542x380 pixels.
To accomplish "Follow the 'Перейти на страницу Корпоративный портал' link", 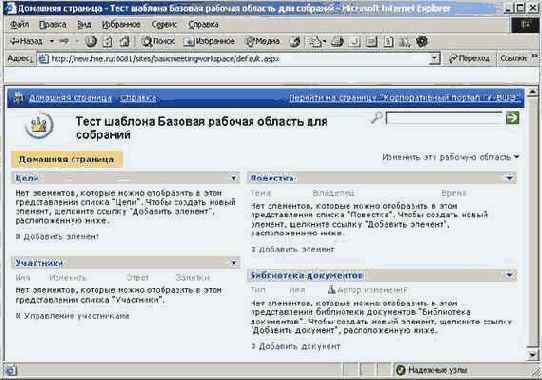I will pyautogui.click(x=404, y=98).
